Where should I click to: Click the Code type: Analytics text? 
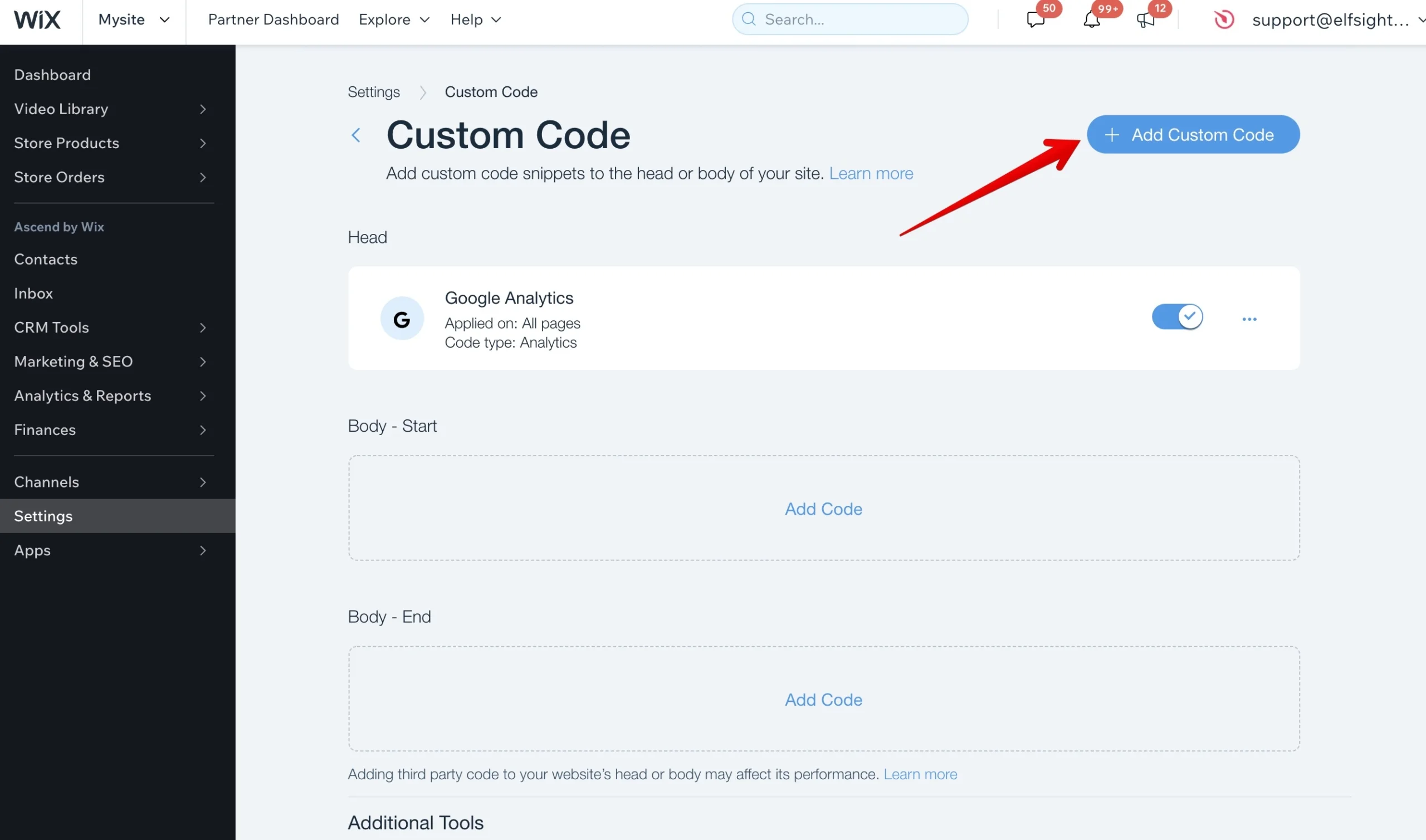tap(510, 343)
